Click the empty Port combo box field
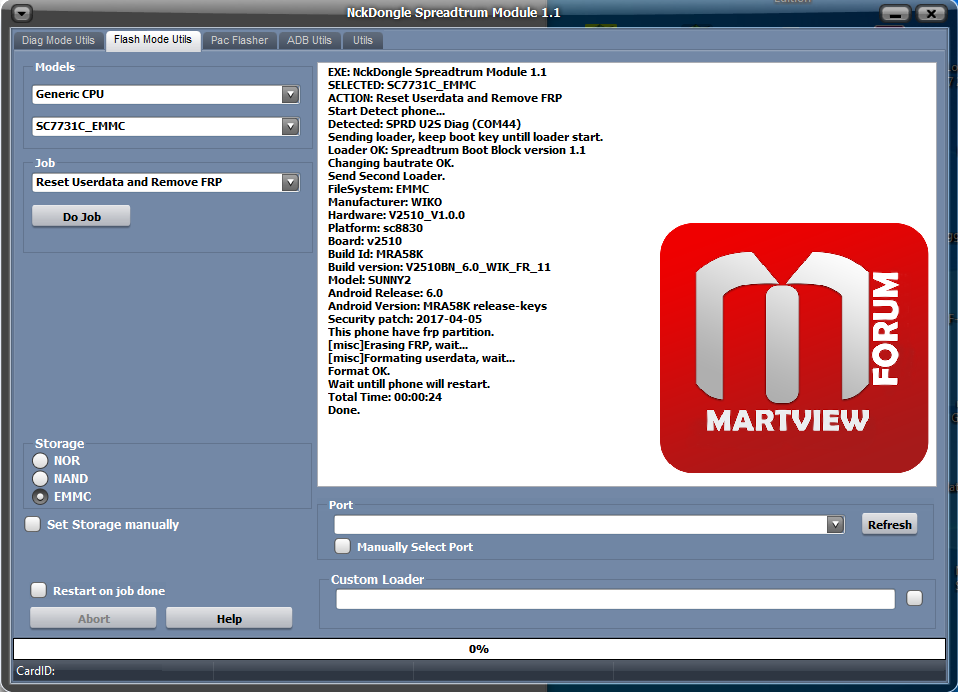This screenshot has width=958, height=692. click(589, 524)
